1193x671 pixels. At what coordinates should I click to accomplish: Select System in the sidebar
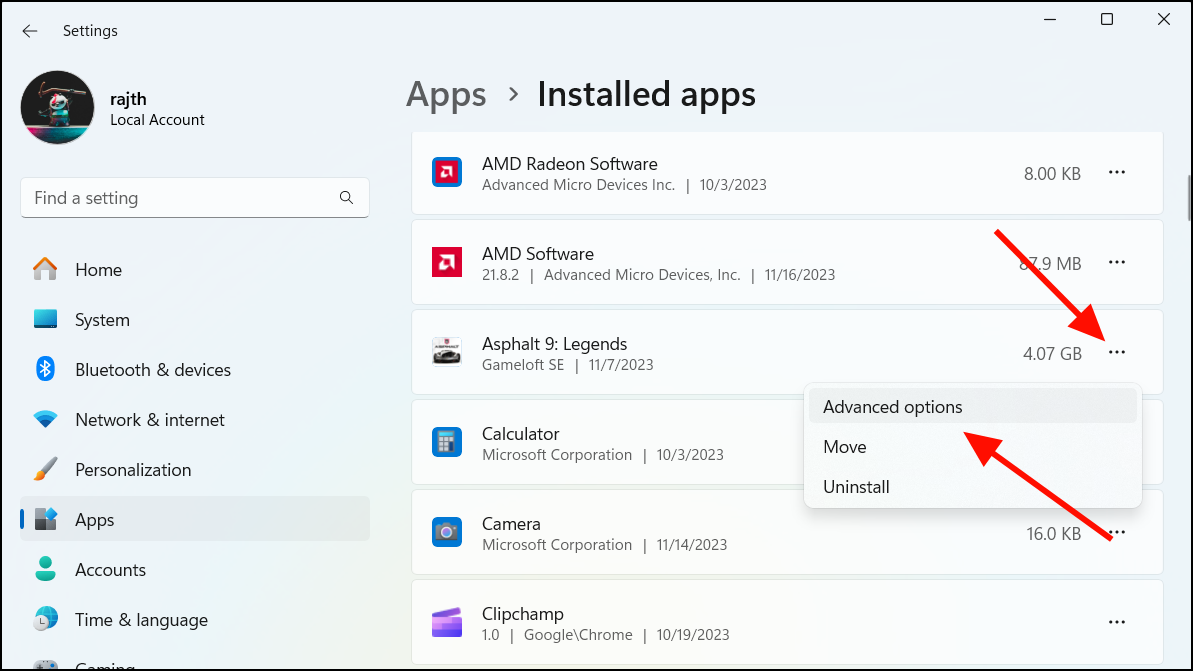click(x=102, y=319)
